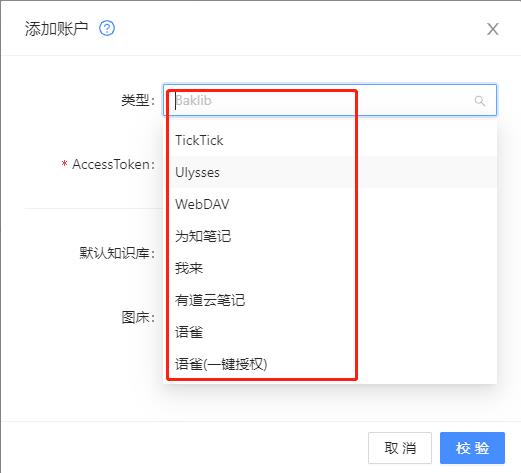Click the search magnifier in type field
This screenshot has height=473, width=521.
point(480,100)
